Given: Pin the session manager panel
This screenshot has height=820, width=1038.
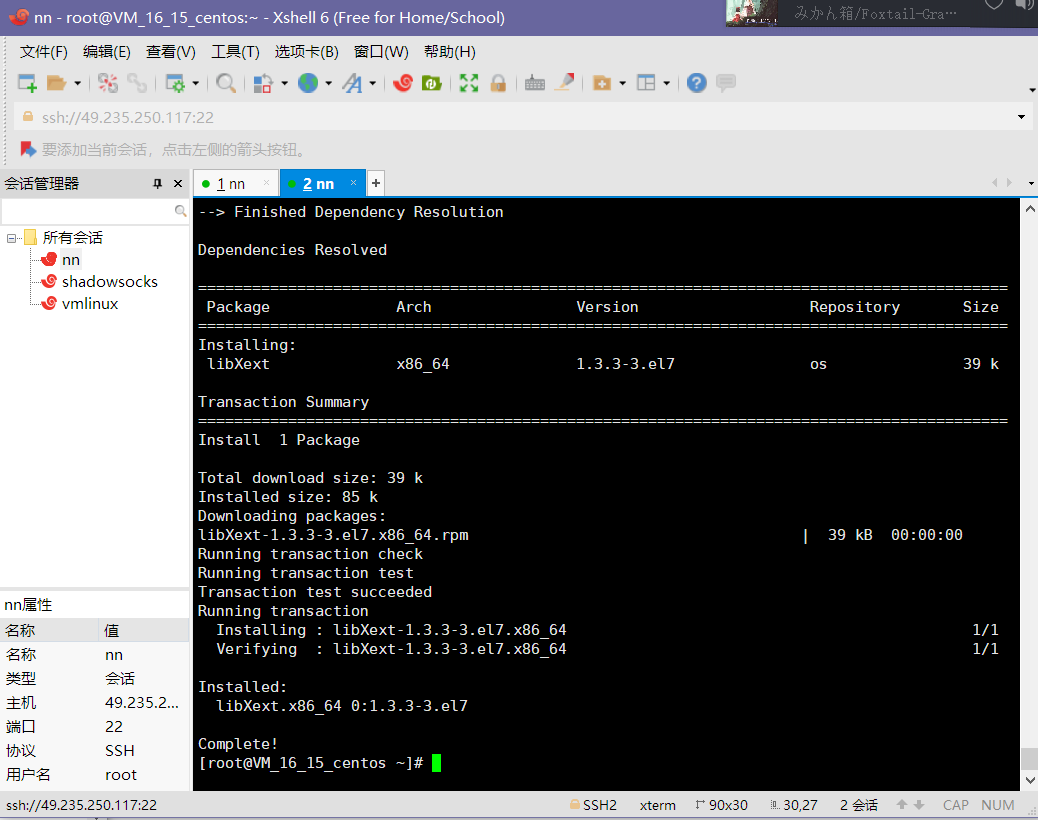Looking at the screenshot, I should [158, 183].
